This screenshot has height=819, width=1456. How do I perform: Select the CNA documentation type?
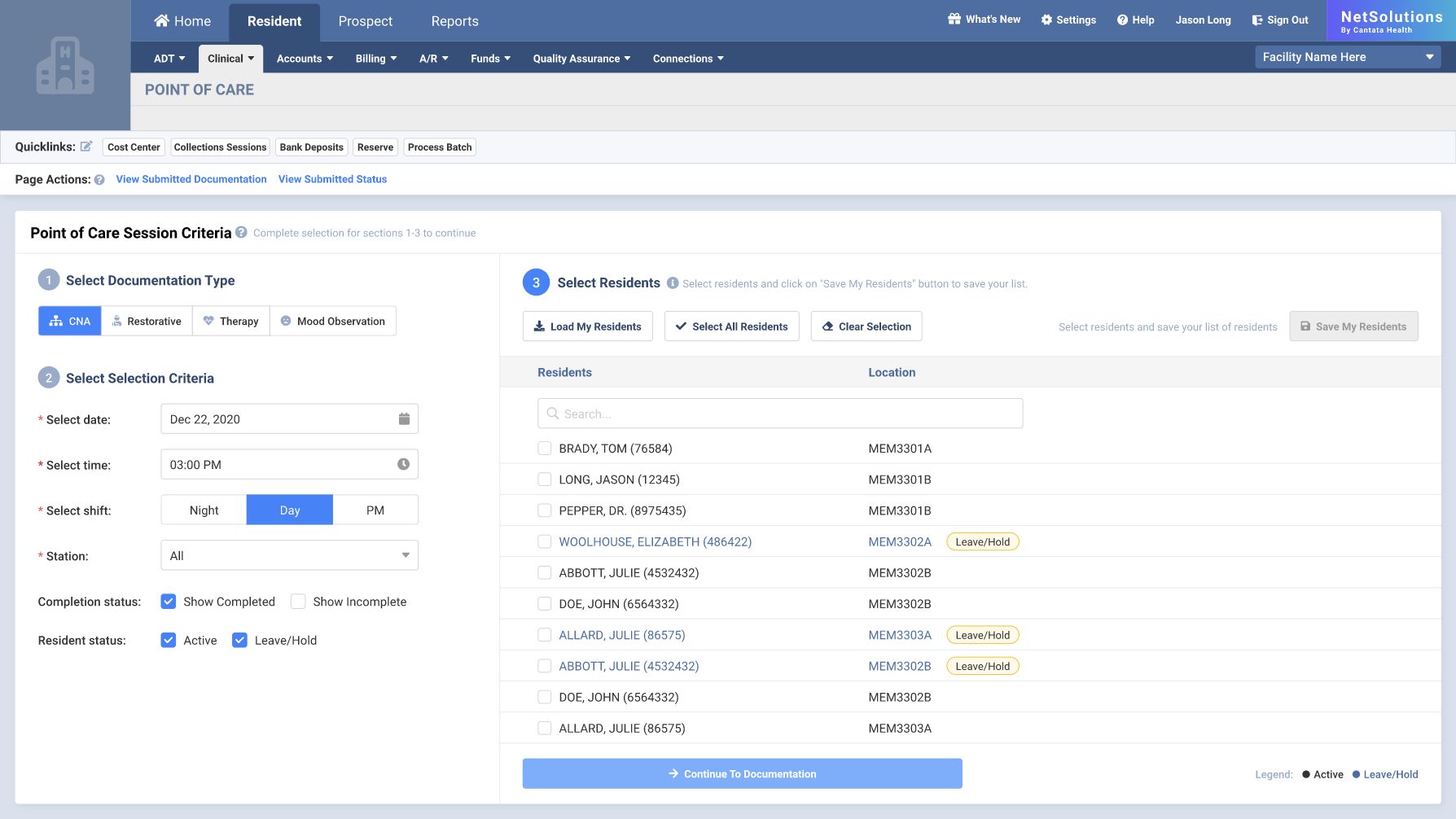(69, 321)
